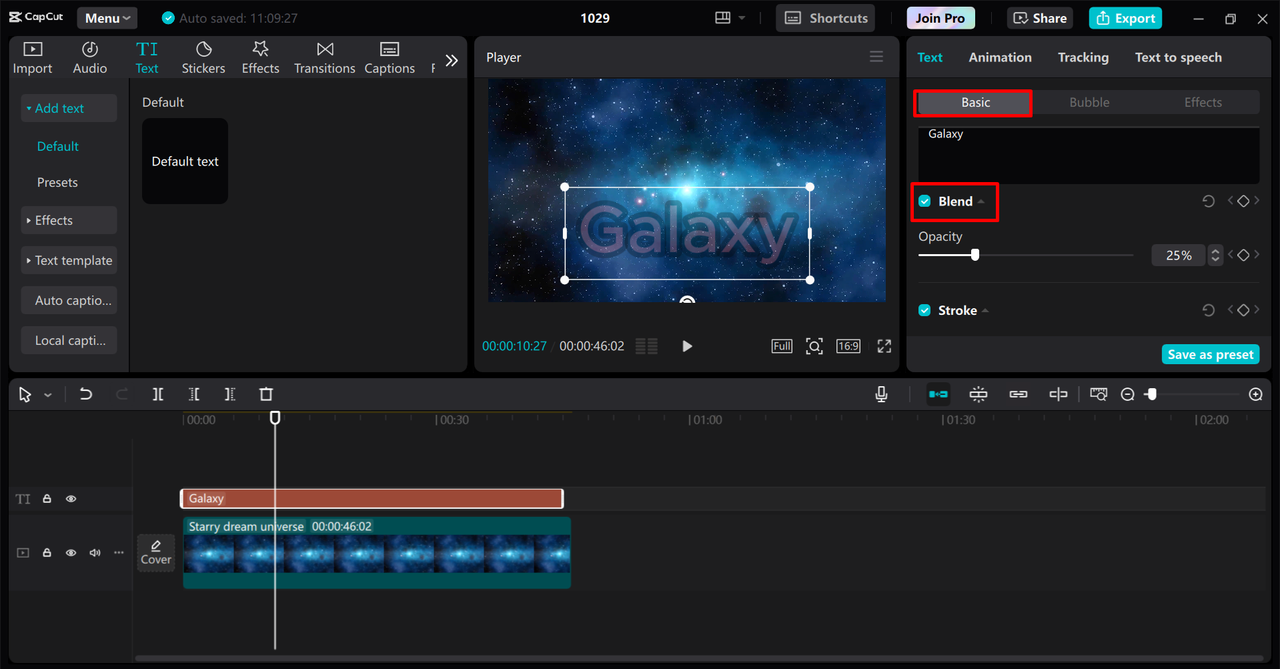Expand the Text template section
This screenshot has width=1280, height=669.
tap(69, 260)
